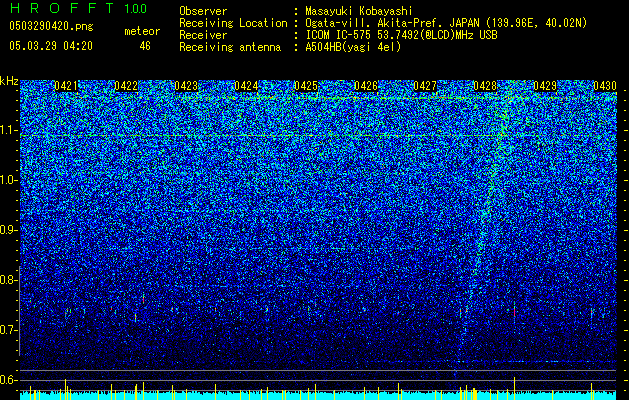The height and width of the screenshot is (400, 629).
Task: Click the 0.7 frequency axis label
Action: point(8,330)
